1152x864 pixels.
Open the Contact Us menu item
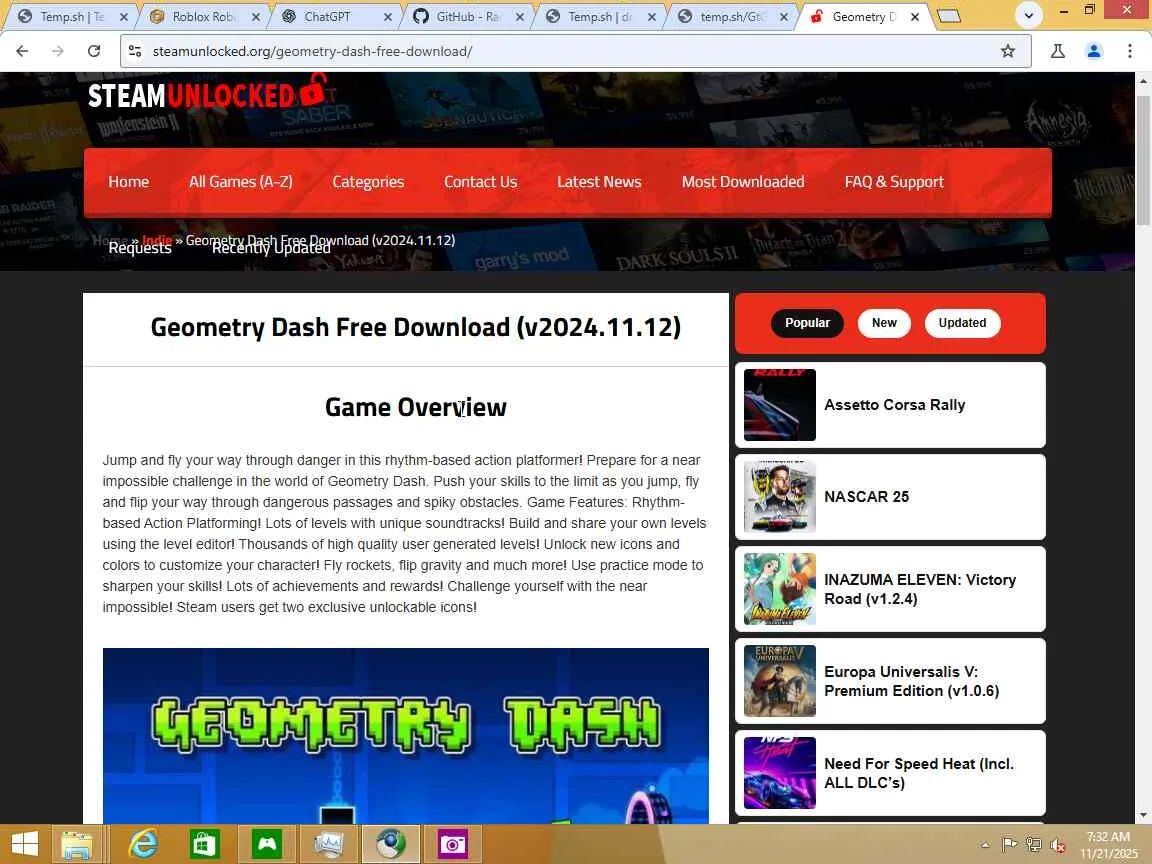click(x=480, y=181)
